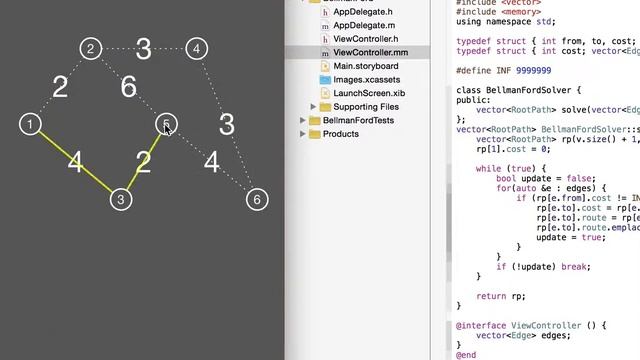Image resolution: width=640 pixels, height=360 pixels.
Task: Click the BellmanFordTests folder icon
Action: 315,120
